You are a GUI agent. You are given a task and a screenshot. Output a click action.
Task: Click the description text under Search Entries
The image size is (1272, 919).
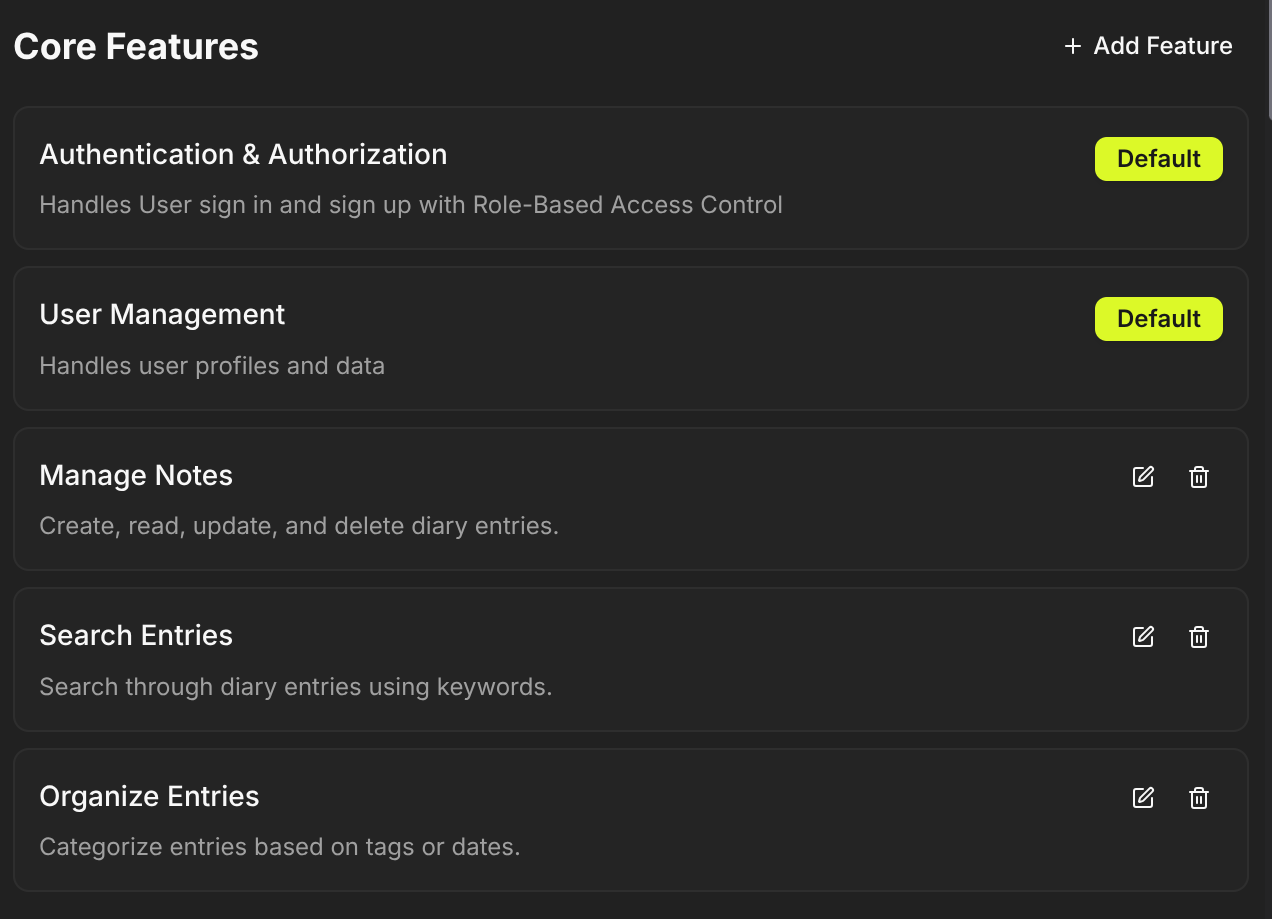click(x=295, y=687)
